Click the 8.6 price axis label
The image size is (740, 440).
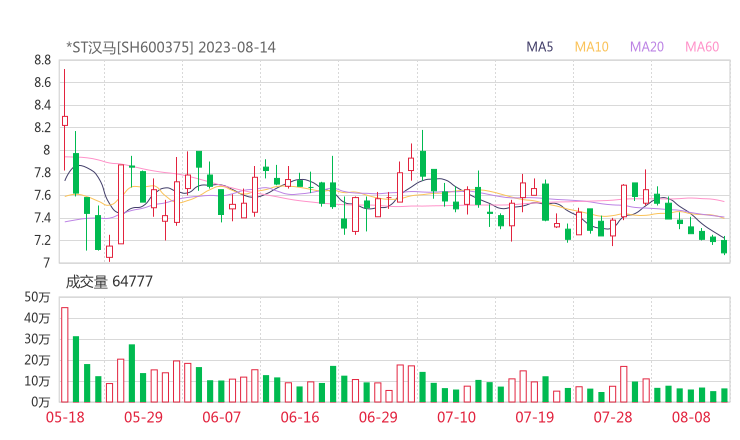(x=42, y=83)
